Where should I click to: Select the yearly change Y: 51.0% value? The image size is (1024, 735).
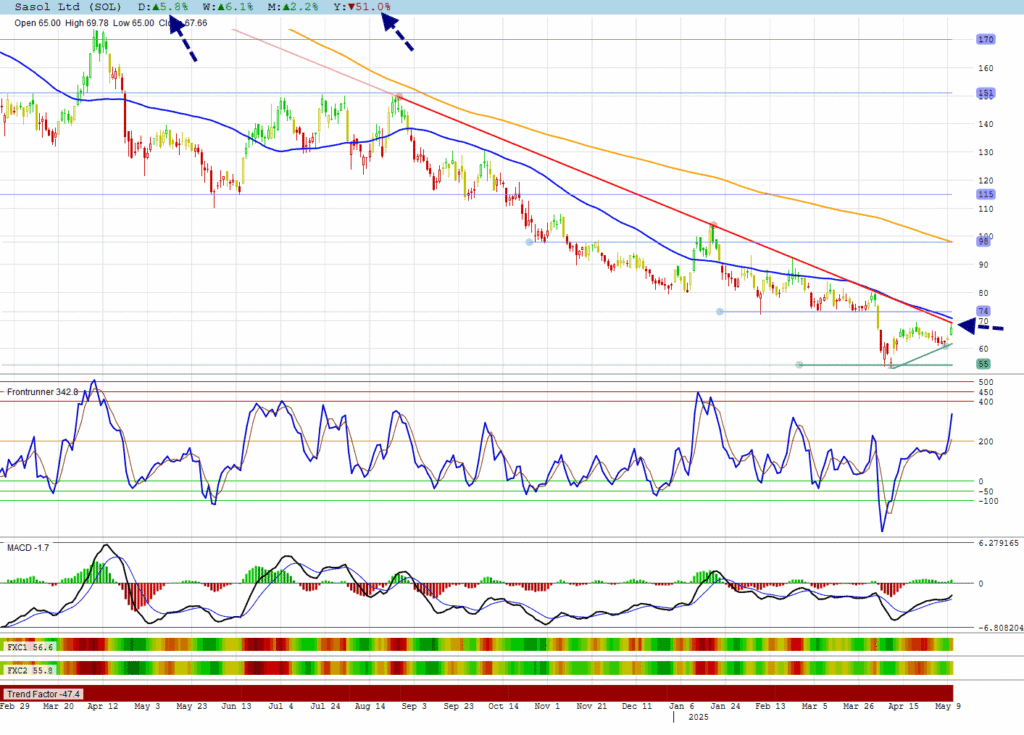(362, 7)
